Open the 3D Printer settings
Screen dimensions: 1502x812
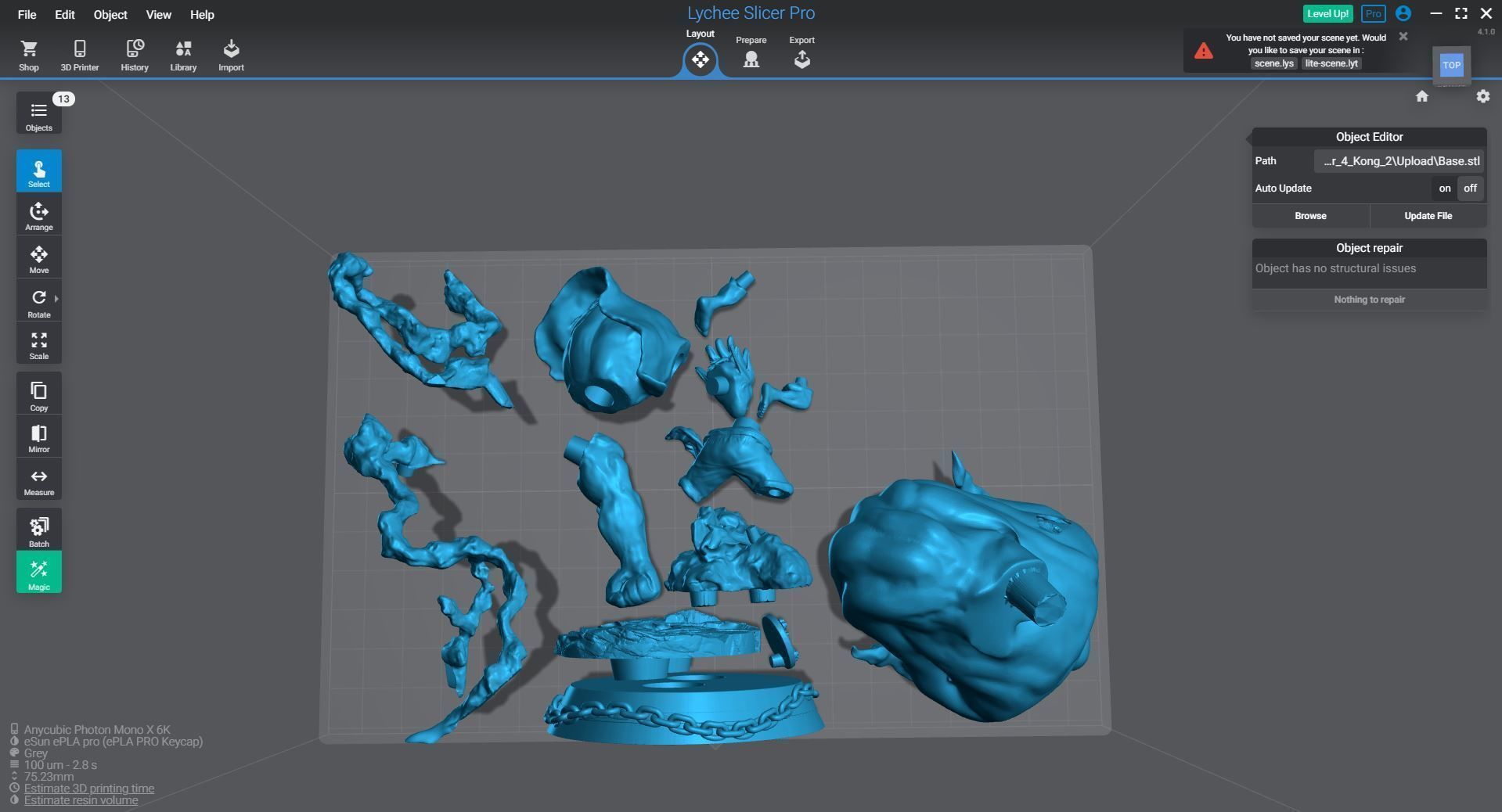point(80,56)
